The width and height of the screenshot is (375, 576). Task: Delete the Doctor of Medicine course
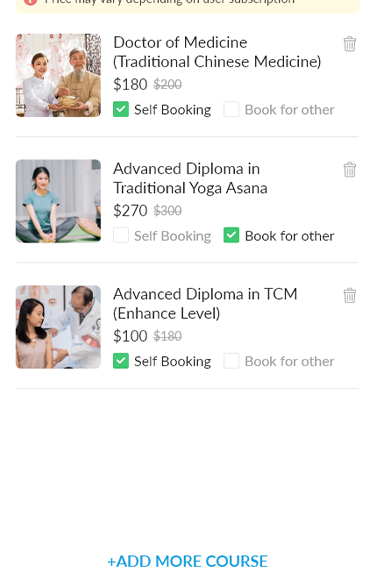point(350,44)
